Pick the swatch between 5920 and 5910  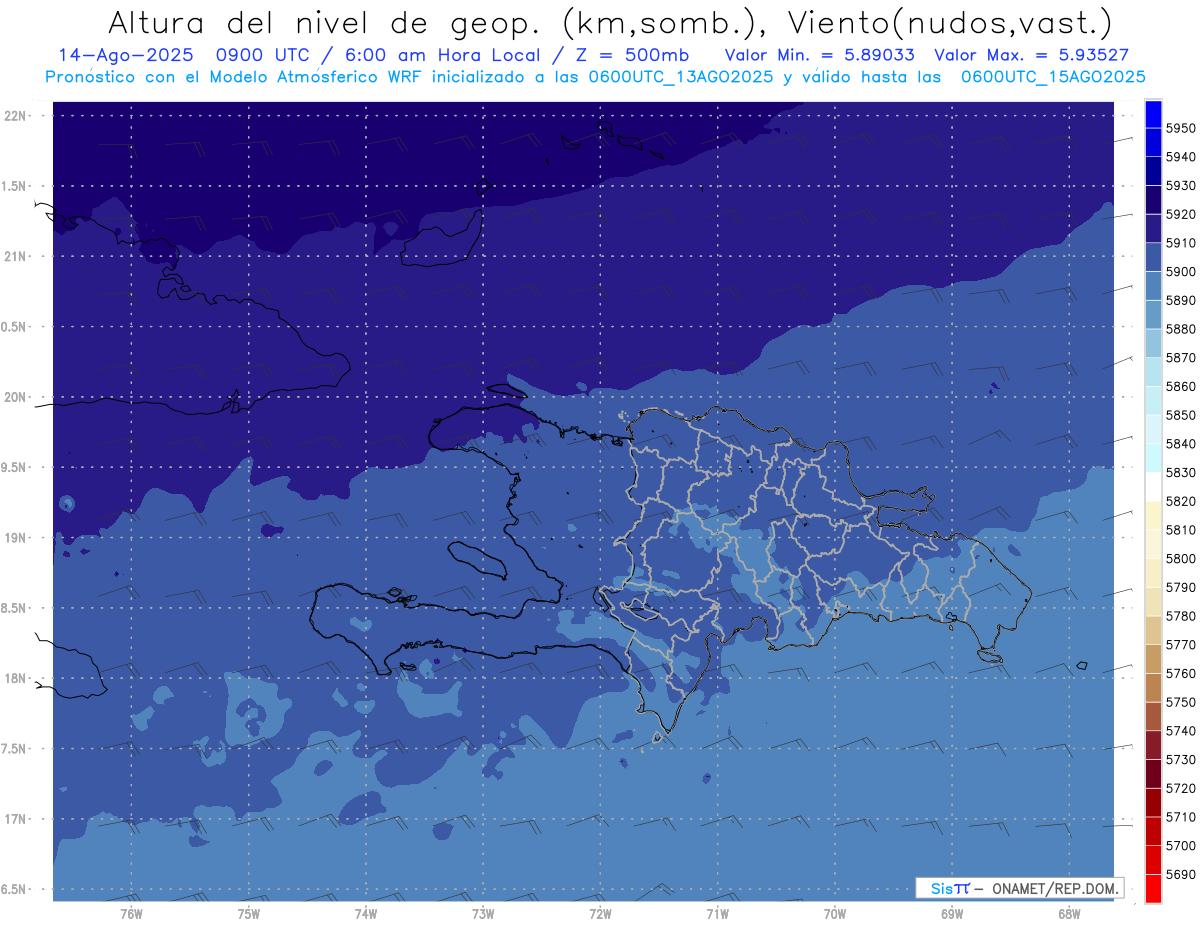tap(1153, 228)
